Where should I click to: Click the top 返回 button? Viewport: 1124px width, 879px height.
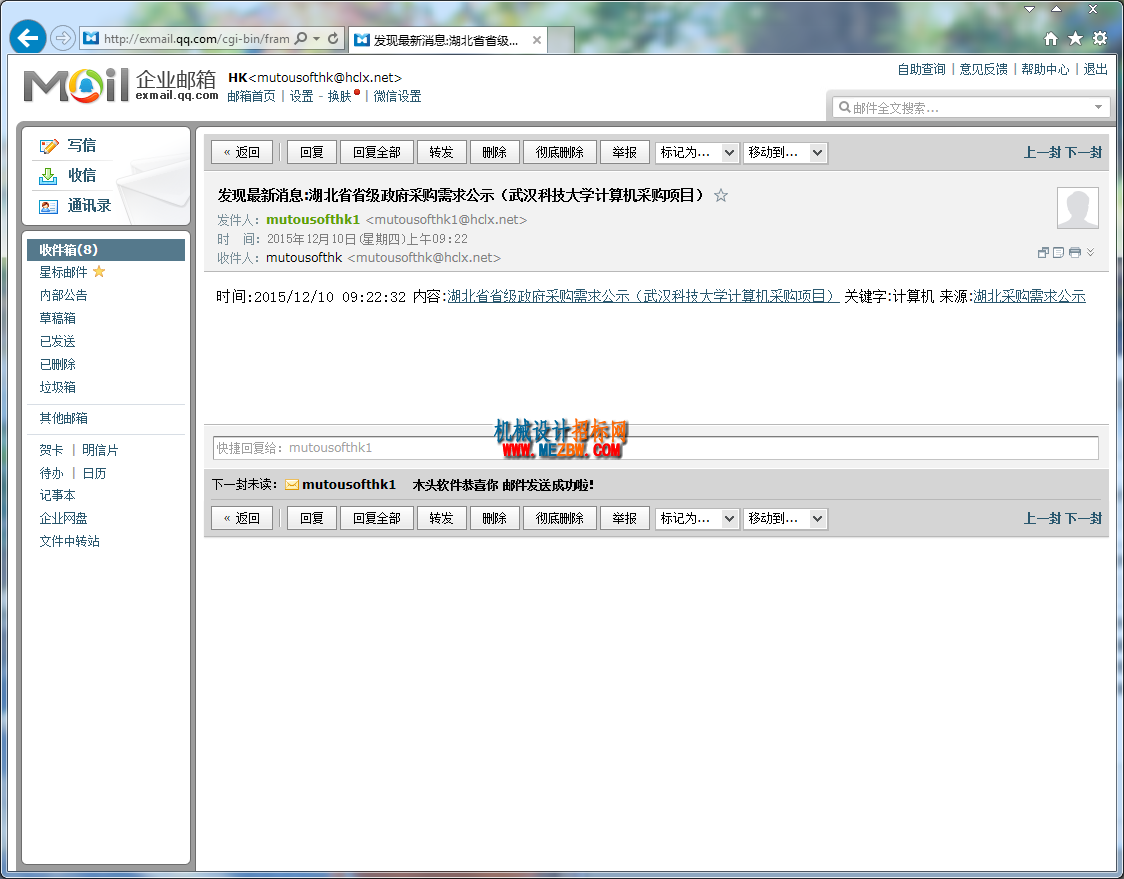pos(242,153)
